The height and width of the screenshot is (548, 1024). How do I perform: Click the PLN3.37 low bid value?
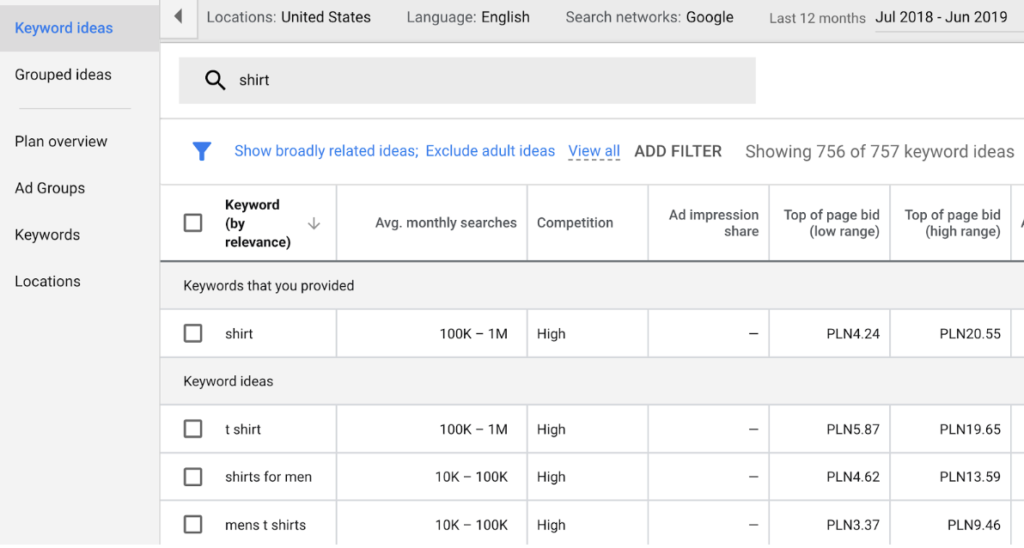(853, 524)
